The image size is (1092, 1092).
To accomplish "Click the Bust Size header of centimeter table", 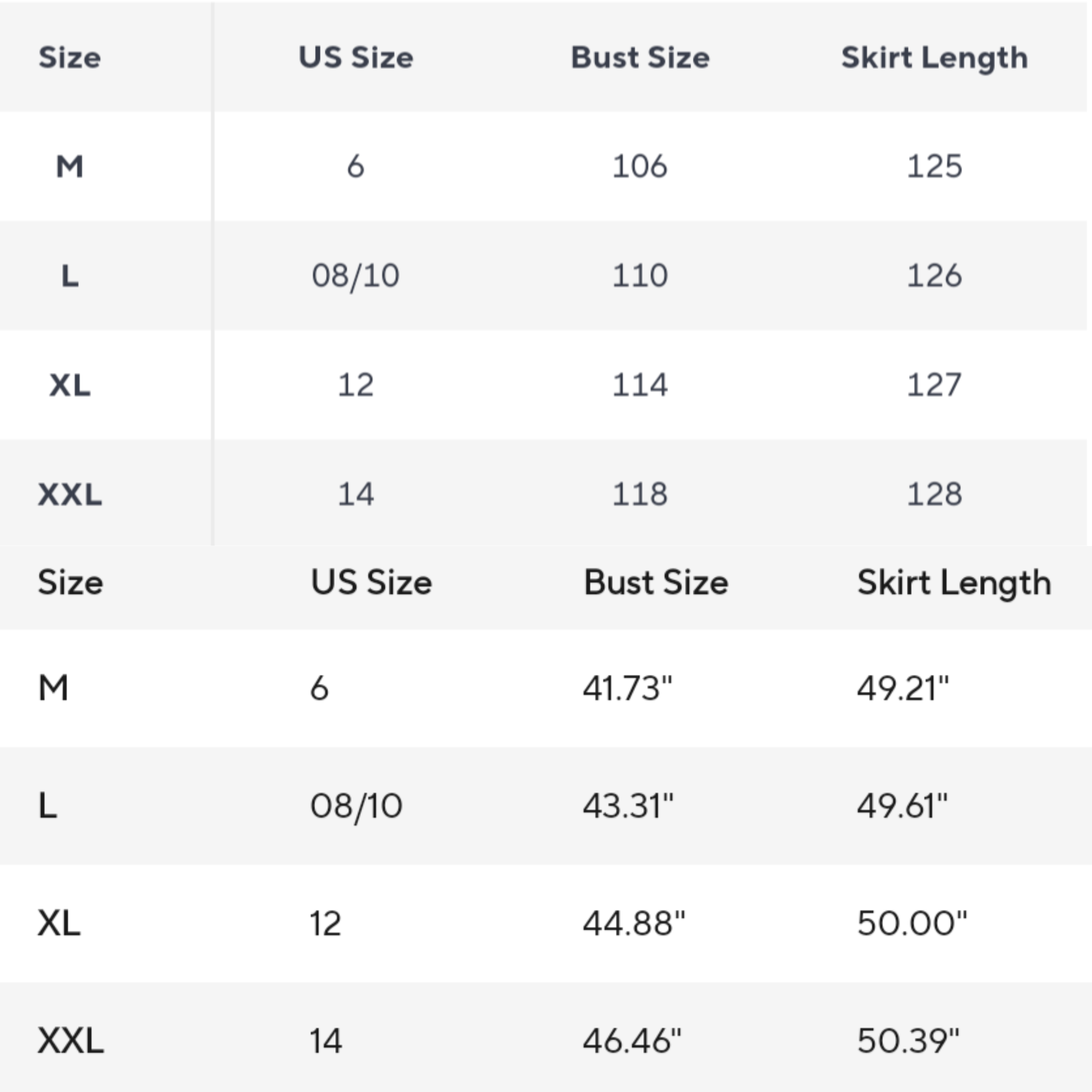I will click(x=640, y=58).
